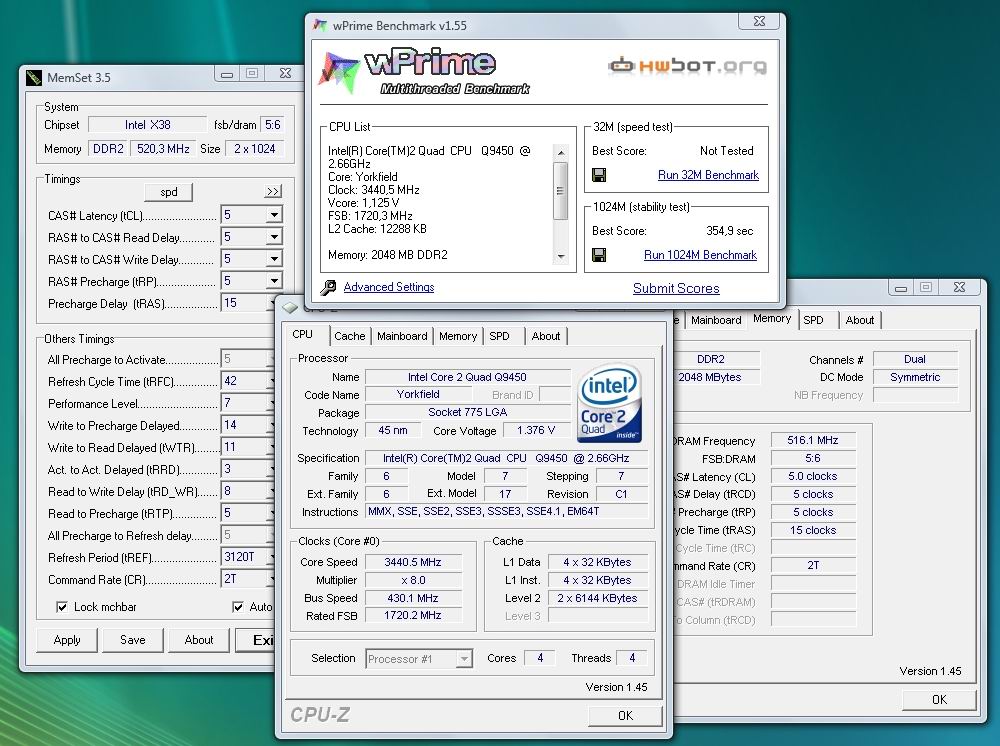Select the CPU tab in front CPU-Z
This screenshot has width=1000, height=746.
coord(303,335)
